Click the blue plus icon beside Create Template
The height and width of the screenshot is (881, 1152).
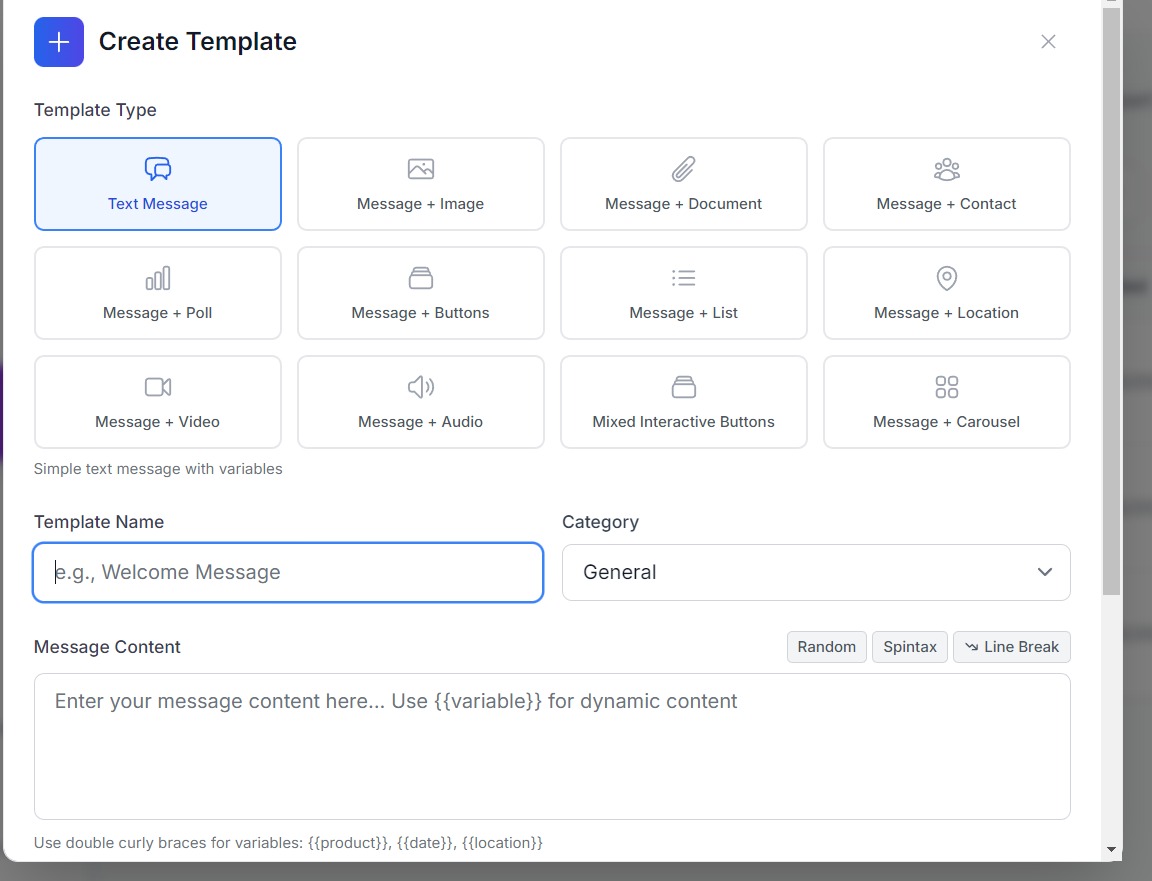click(59, 42)
